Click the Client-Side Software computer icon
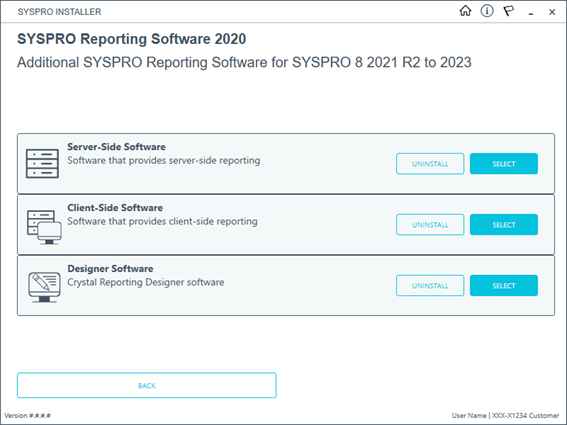The width and height of the screenshot is (567, 425). [44, 227]
